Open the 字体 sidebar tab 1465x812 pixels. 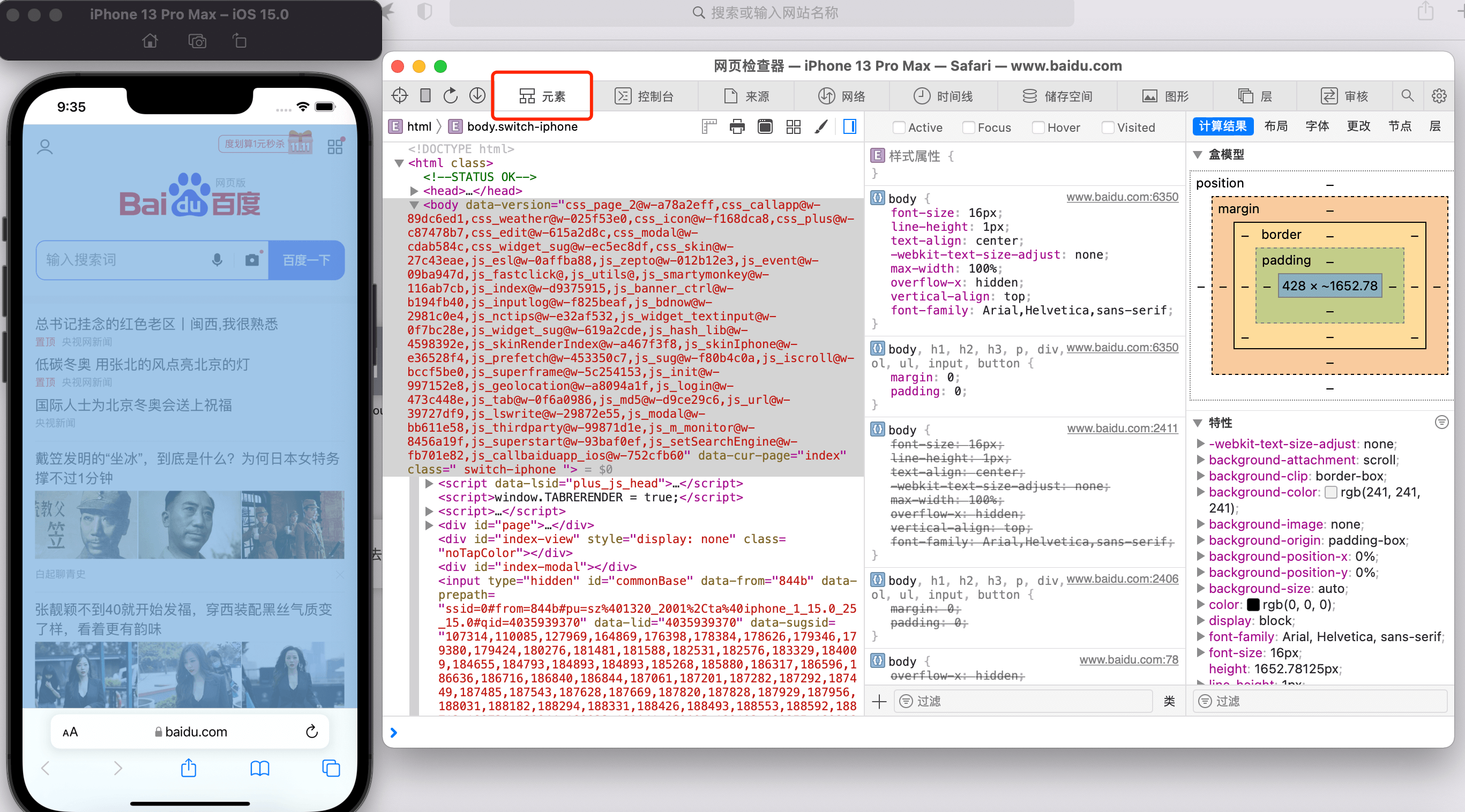[1317, 126]
